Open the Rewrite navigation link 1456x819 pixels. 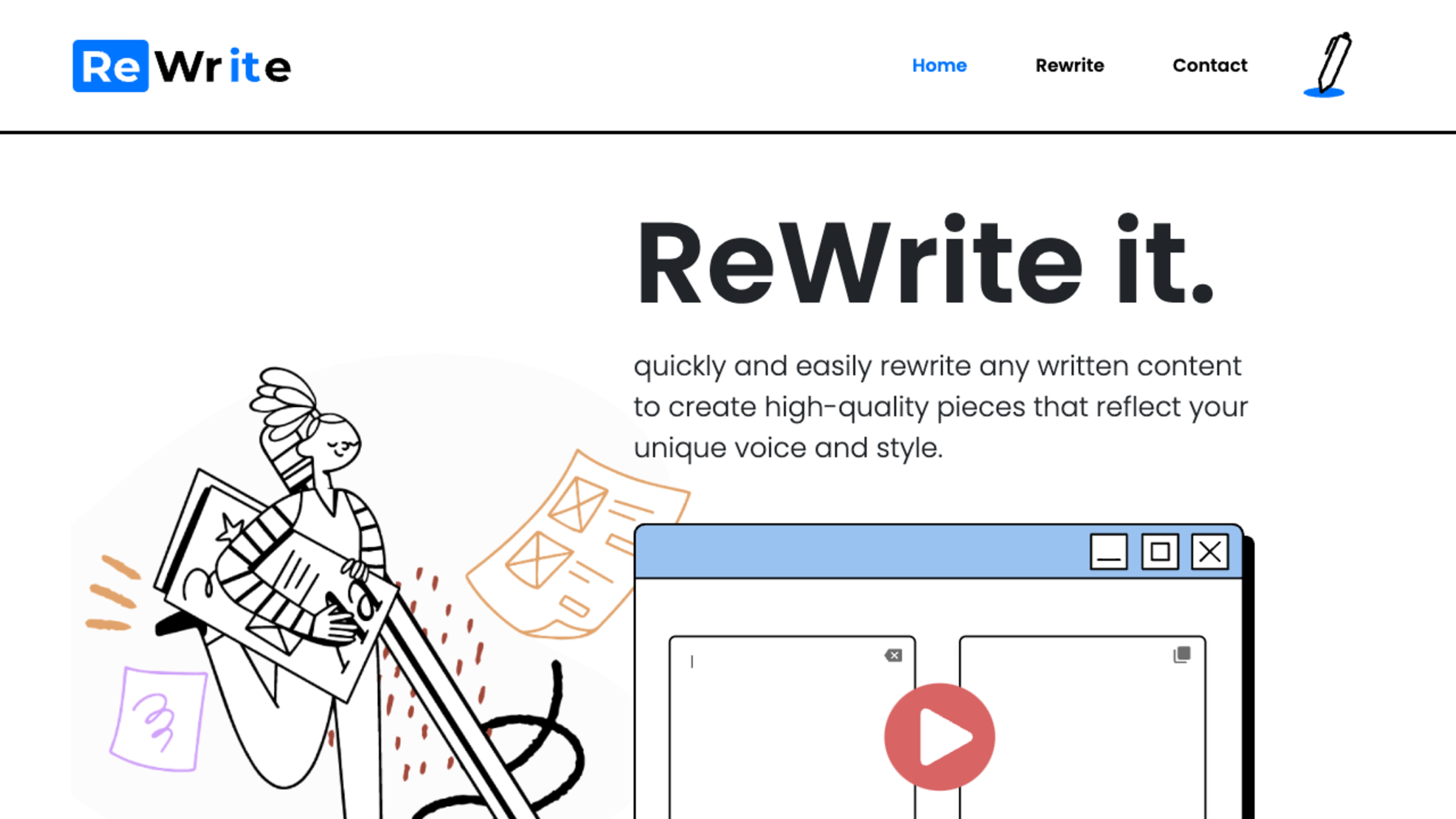[x=1069, y=65]
